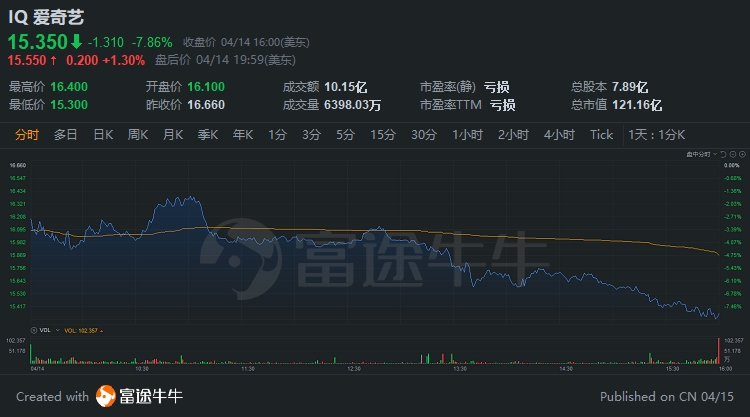Click the orange VOL: 102.357 readout
750x417 pixels.
[x=81, y=330]
